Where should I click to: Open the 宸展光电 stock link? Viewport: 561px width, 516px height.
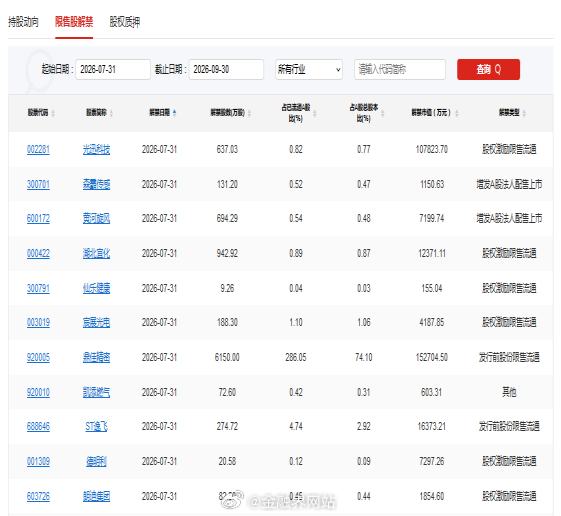[96, 323]
